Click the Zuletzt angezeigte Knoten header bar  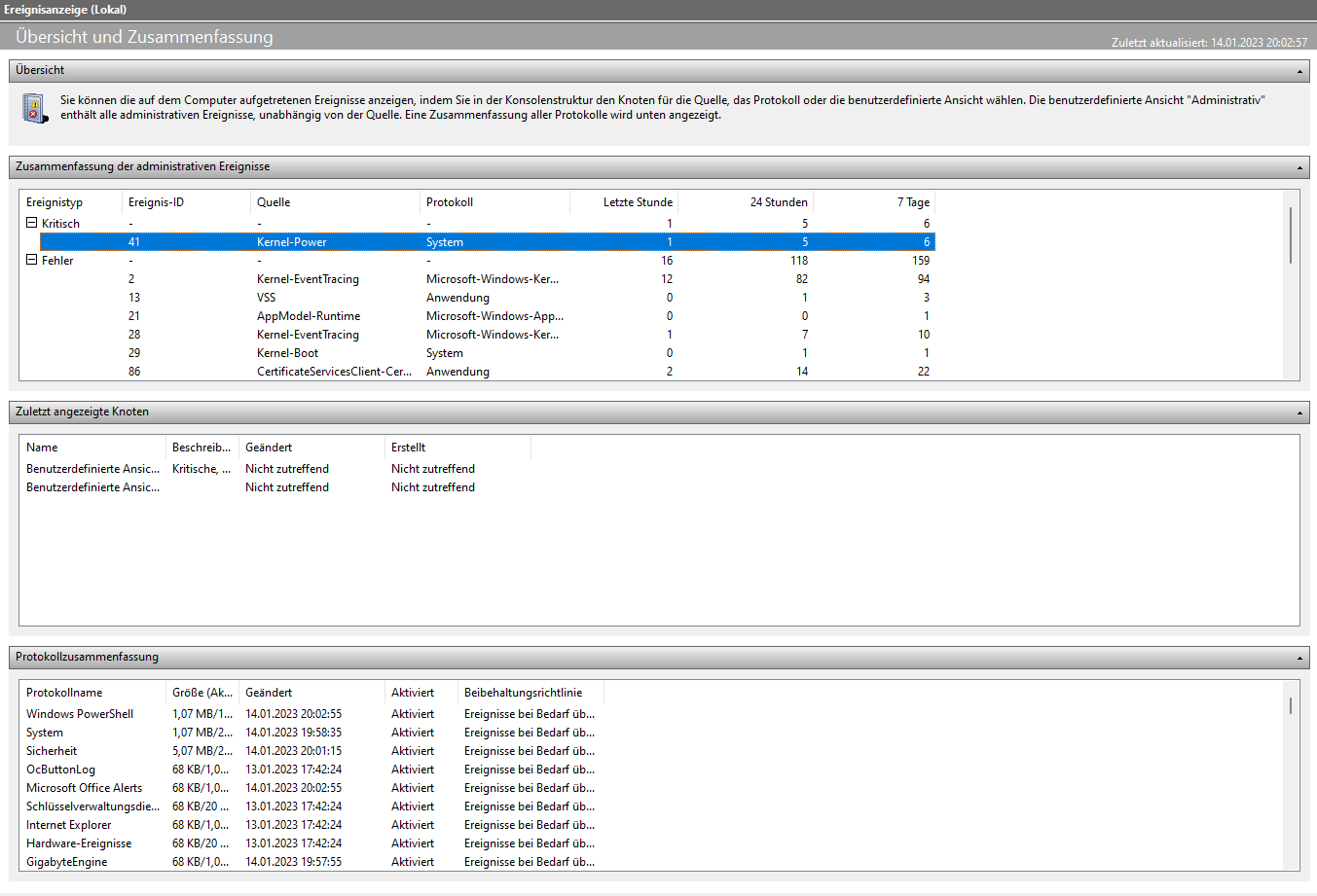coord(659,412)
